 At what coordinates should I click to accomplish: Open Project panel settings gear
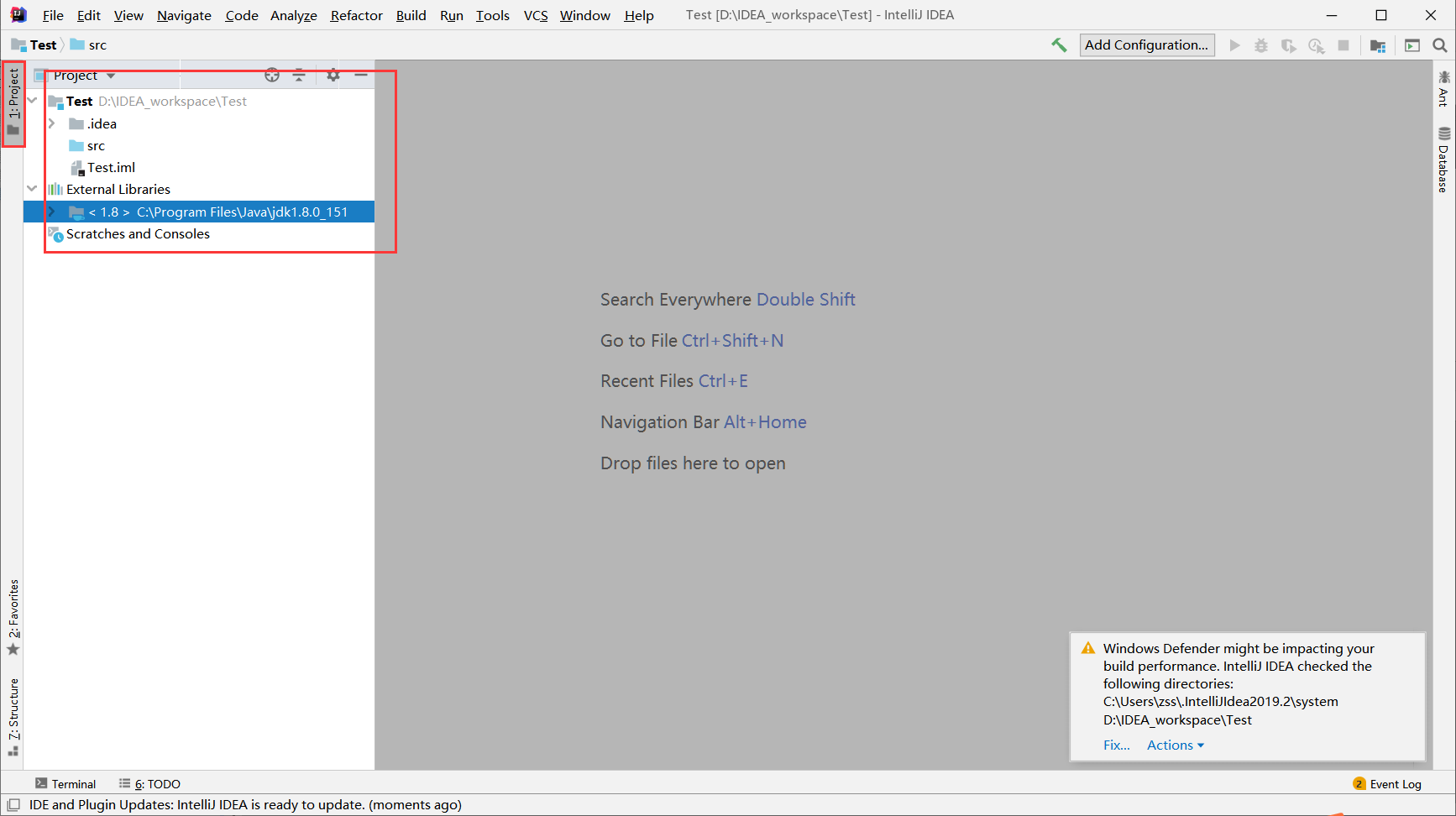(x=333, y=75)
